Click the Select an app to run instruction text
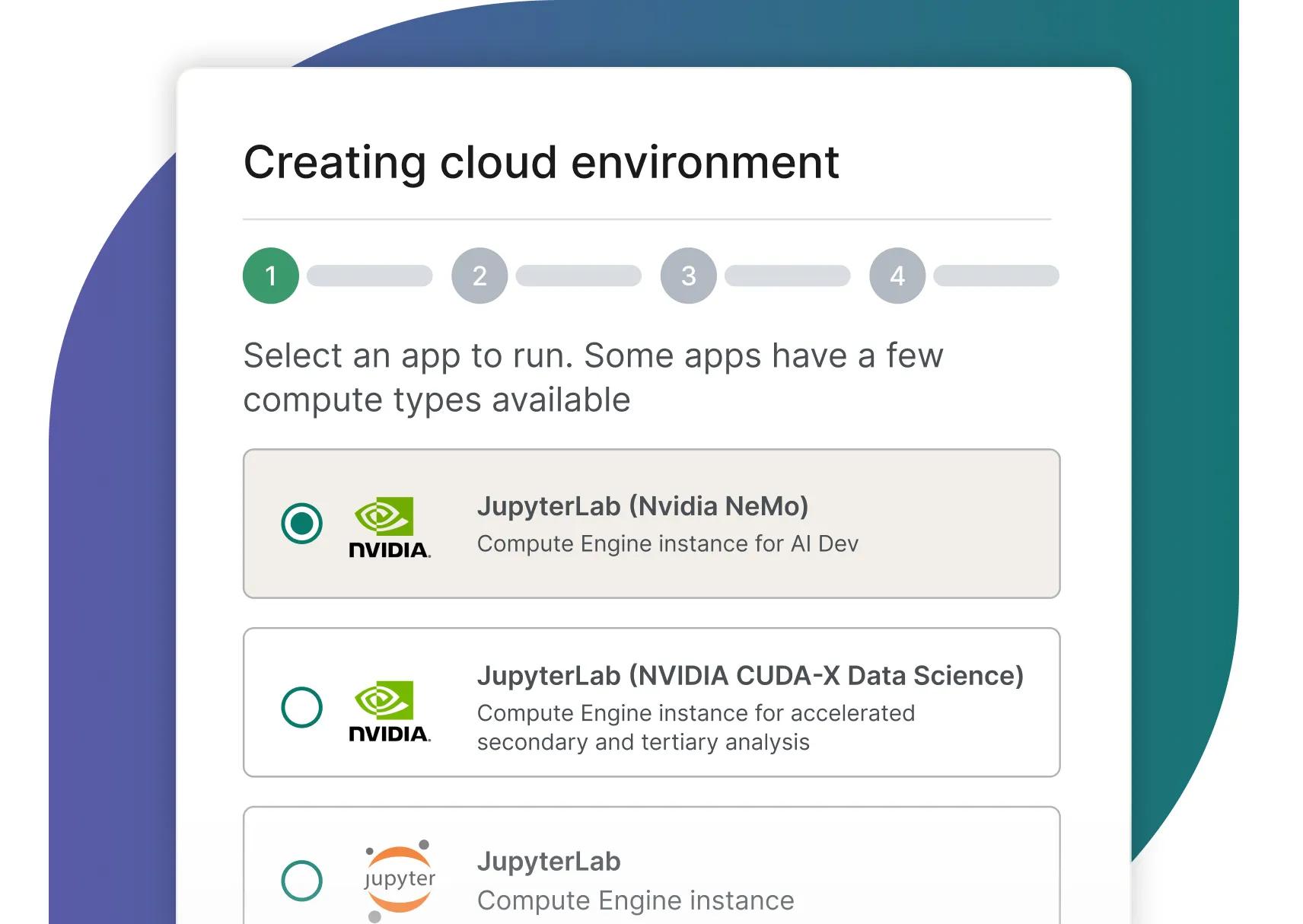 592,377
